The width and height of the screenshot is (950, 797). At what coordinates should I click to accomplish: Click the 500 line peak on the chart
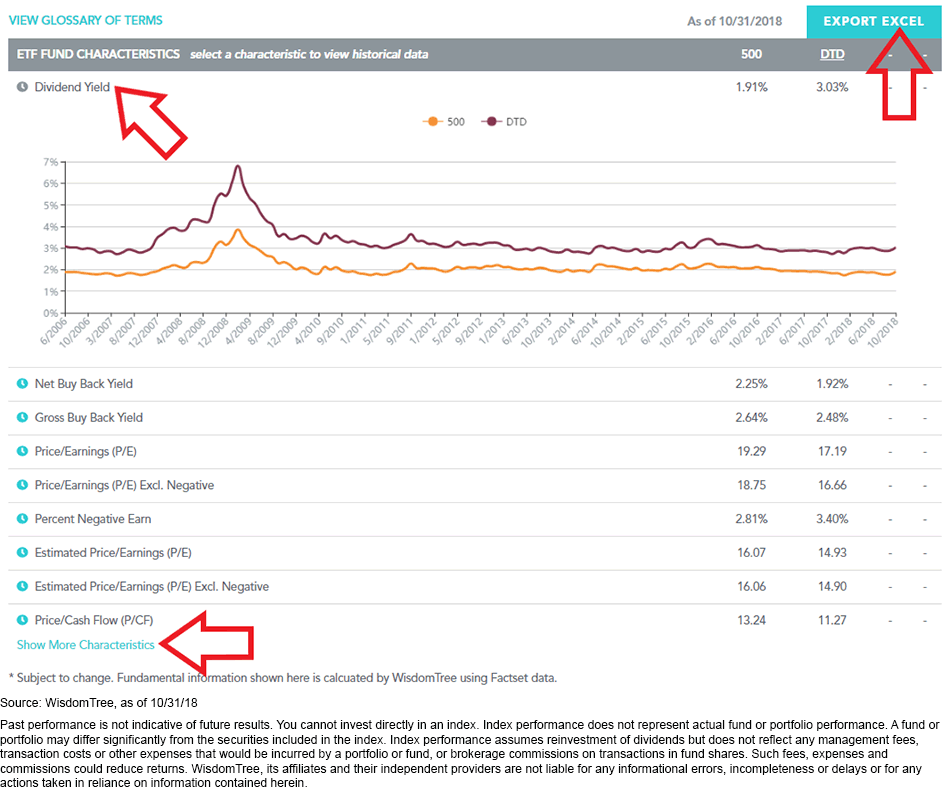238,230
